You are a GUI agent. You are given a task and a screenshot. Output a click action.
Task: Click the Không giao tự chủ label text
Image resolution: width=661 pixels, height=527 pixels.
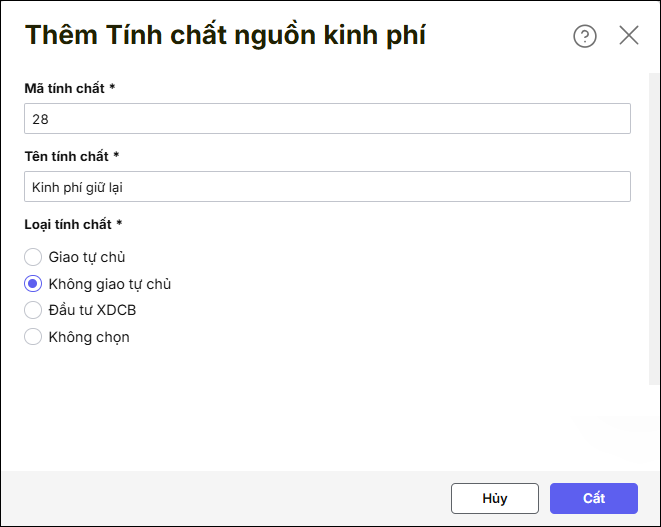(x=110, y=284)
